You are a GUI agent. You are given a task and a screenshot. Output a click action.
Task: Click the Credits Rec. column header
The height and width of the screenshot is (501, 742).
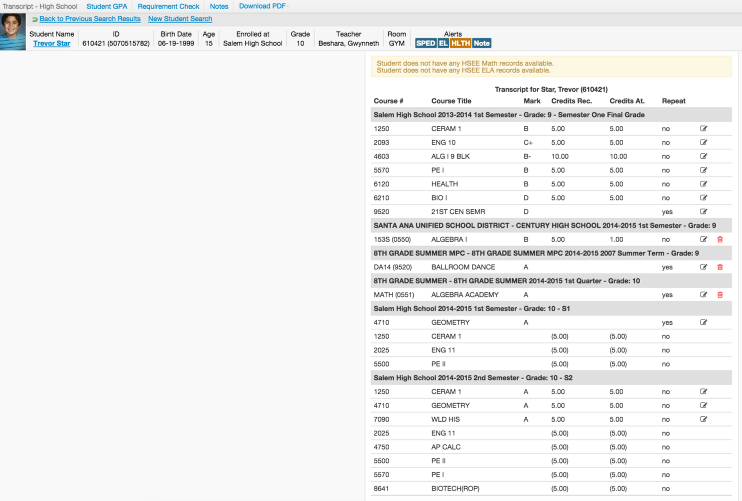[571, 101]
